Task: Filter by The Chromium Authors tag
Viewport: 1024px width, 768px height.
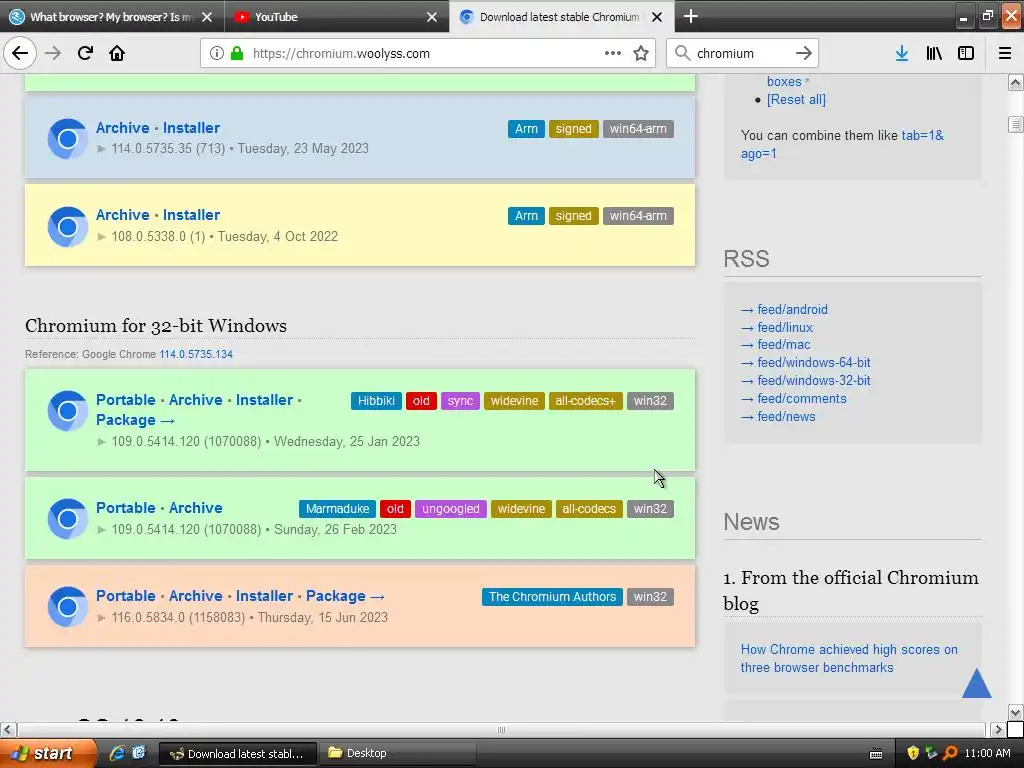Action: point(552,597)
